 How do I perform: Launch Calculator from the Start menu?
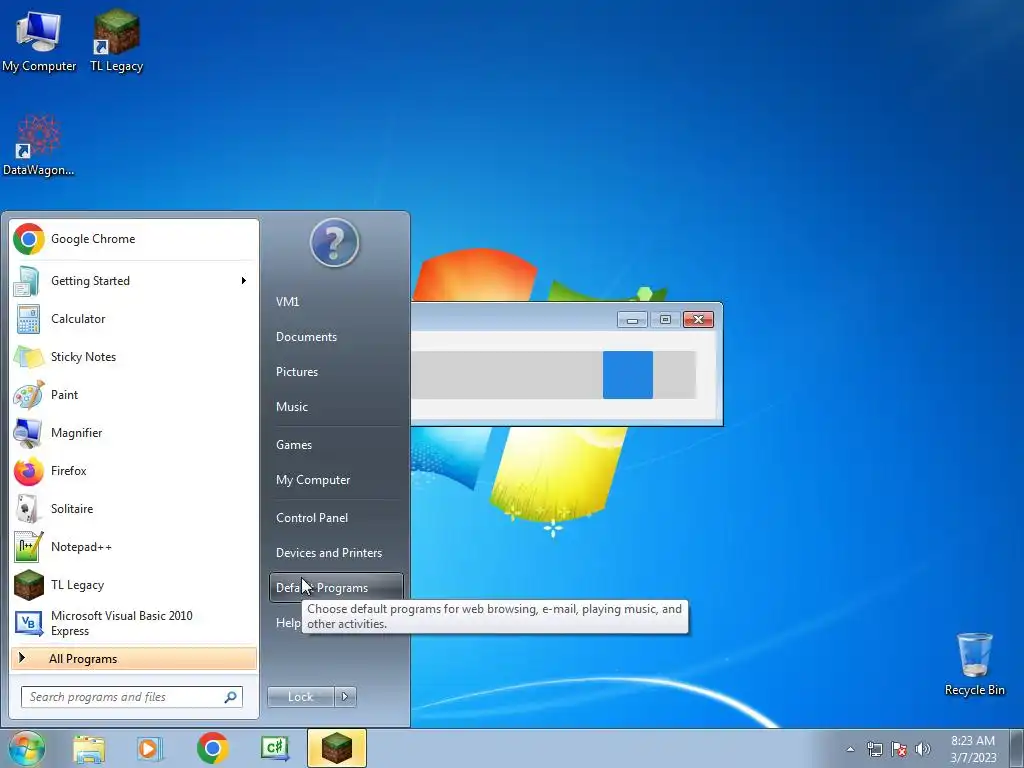coord(134,319)
